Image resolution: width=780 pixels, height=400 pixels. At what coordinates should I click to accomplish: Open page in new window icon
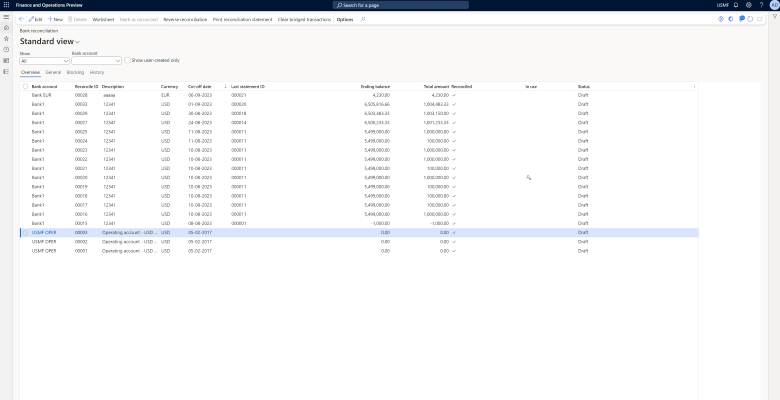(760, 19)
